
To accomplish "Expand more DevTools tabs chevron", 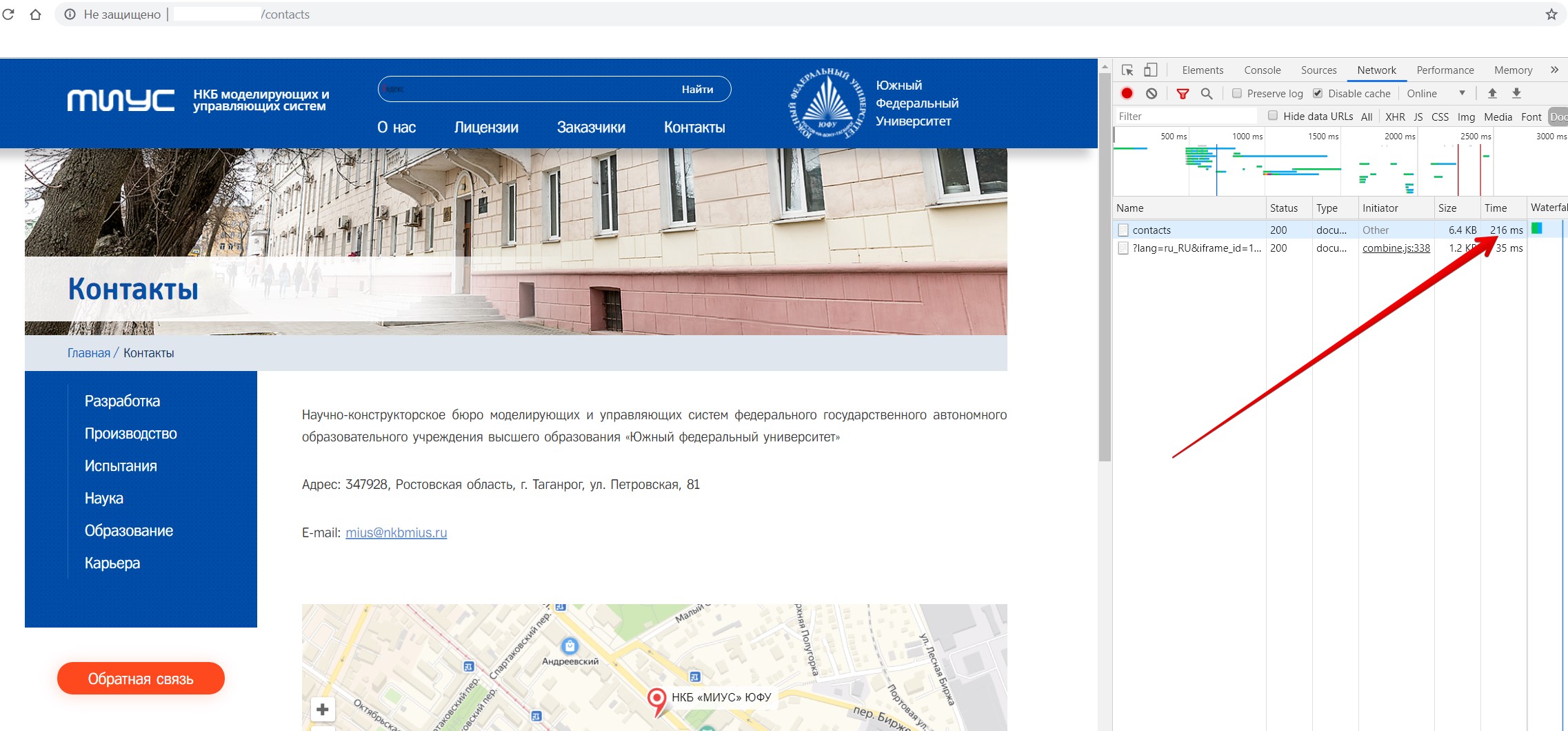I will (x=1554, y=70).
